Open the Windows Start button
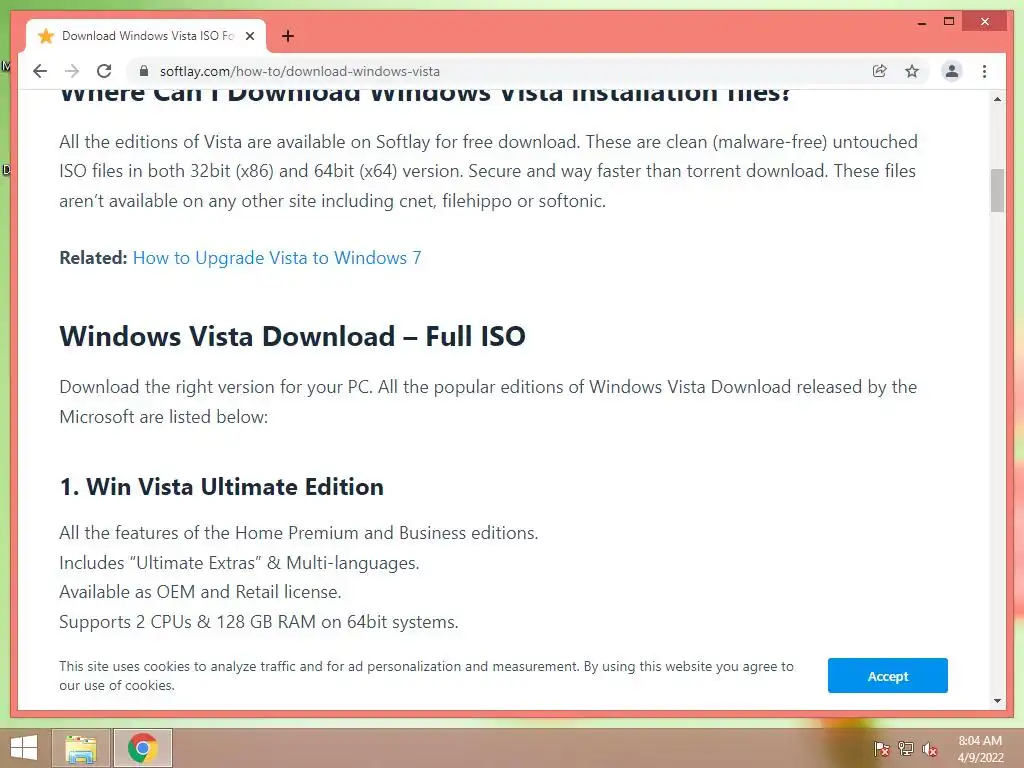Image resolution: width=1024 pixels, height=768 pixels. (24, 748)
